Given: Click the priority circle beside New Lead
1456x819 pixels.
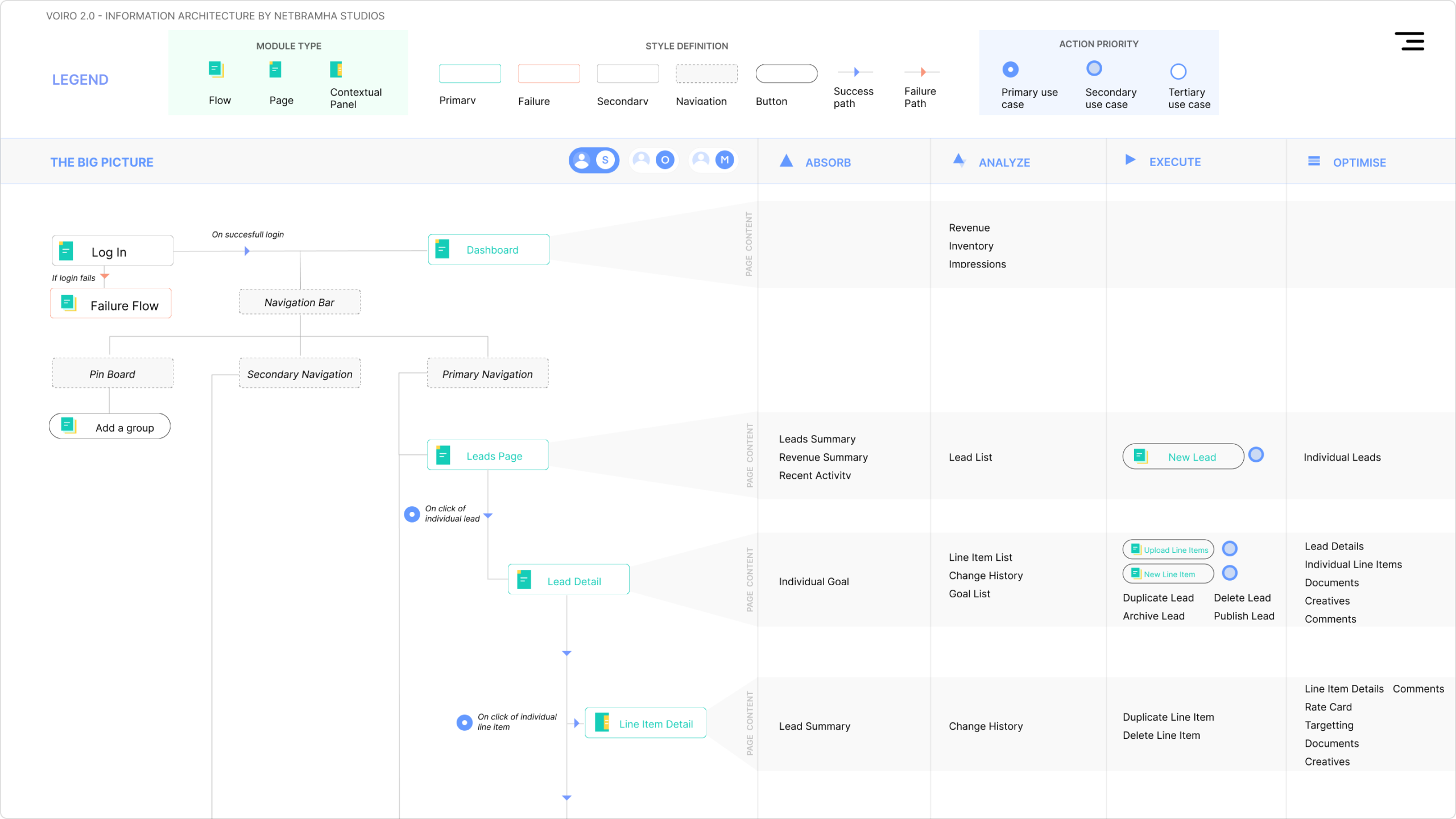Looking at the screenshot, I should click(1256, 455).
